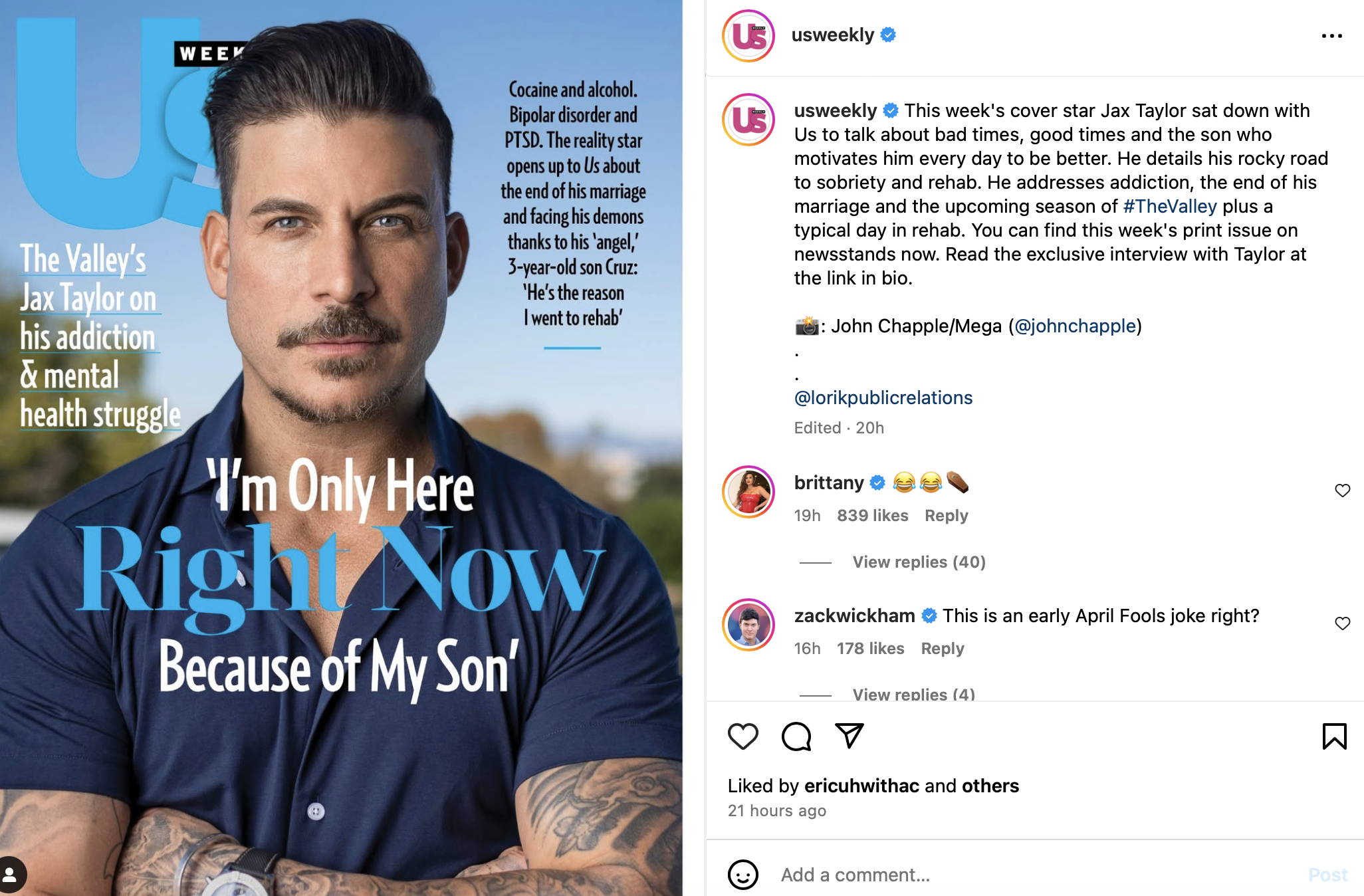This screenshot has width=1364, height=896.
Task: Visit @lorikpublicrelations profile link
Action: [883, 398]
